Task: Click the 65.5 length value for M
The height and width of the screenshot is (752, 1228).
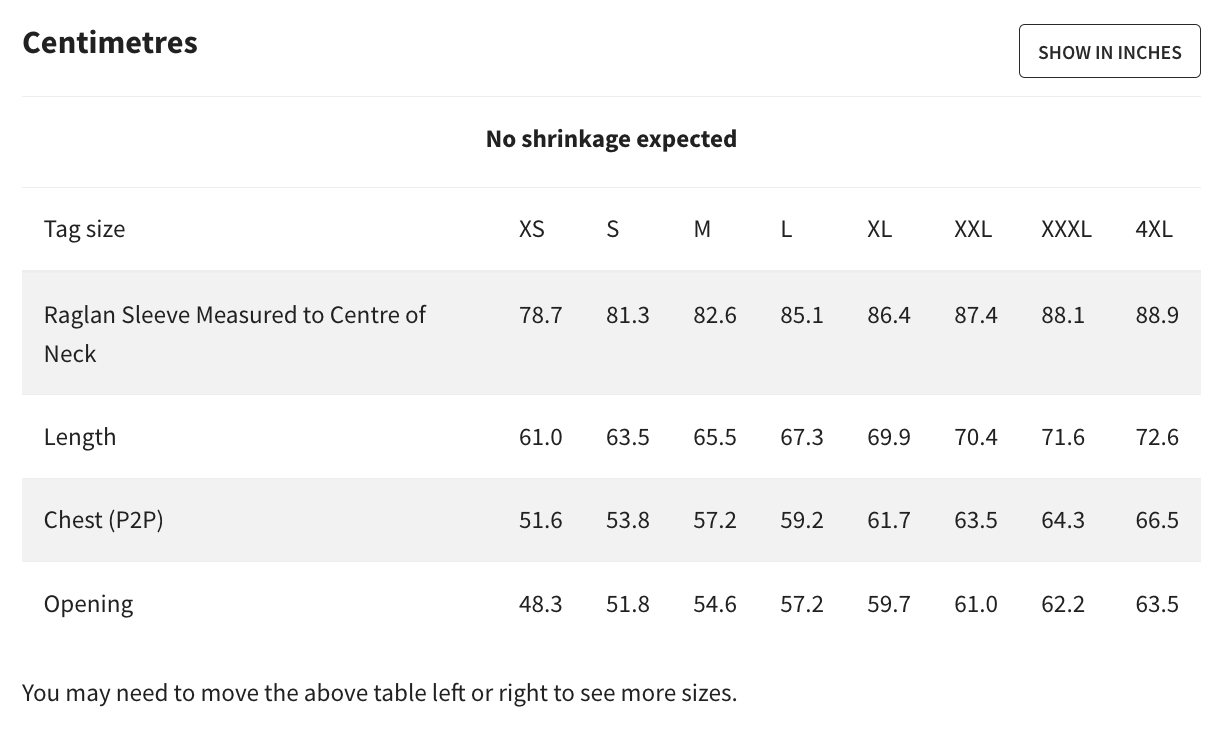Action: (715, 437)
